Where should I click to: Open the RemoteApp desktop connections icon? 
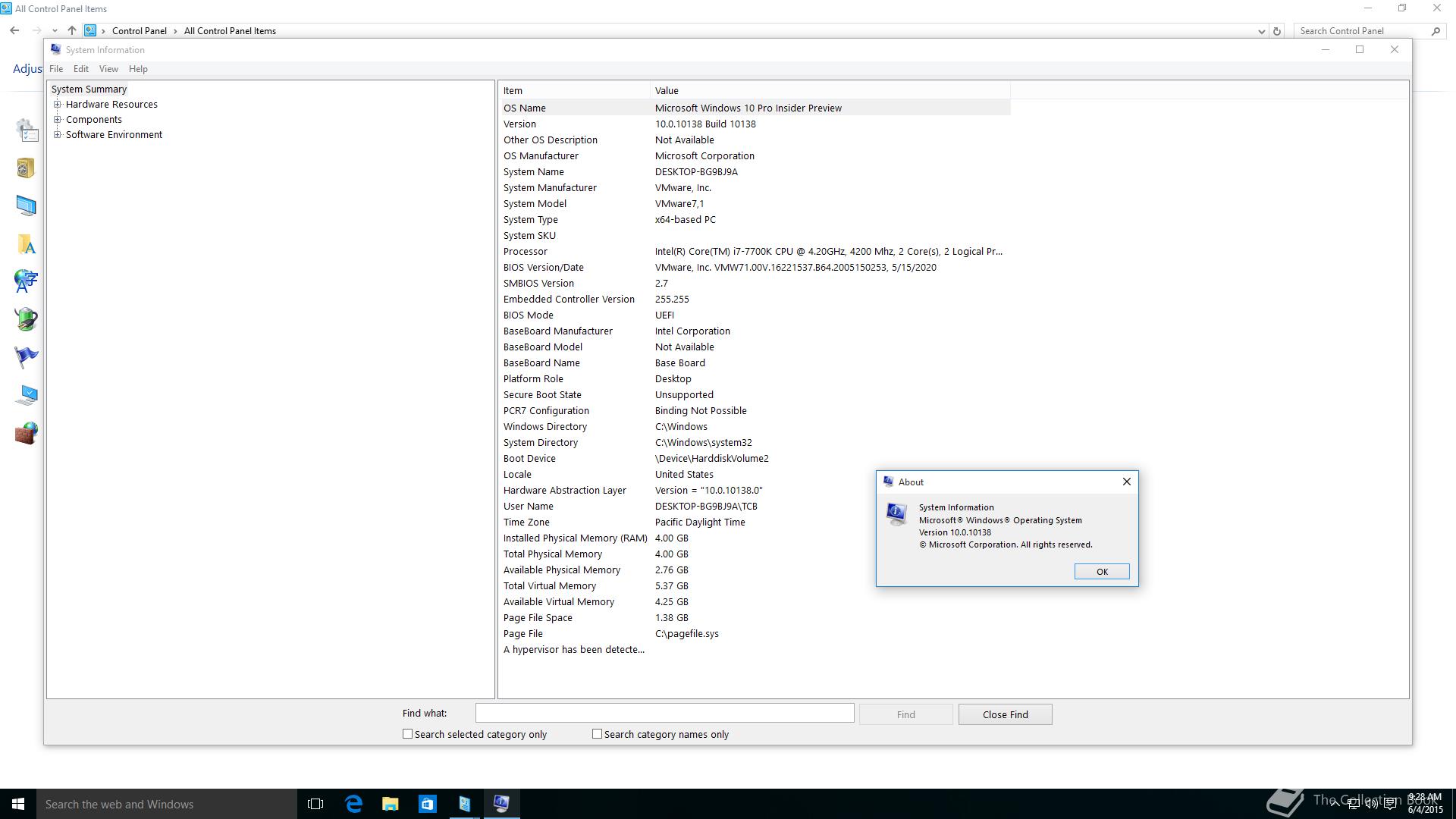pyautogui.click(x=27, y=396)
